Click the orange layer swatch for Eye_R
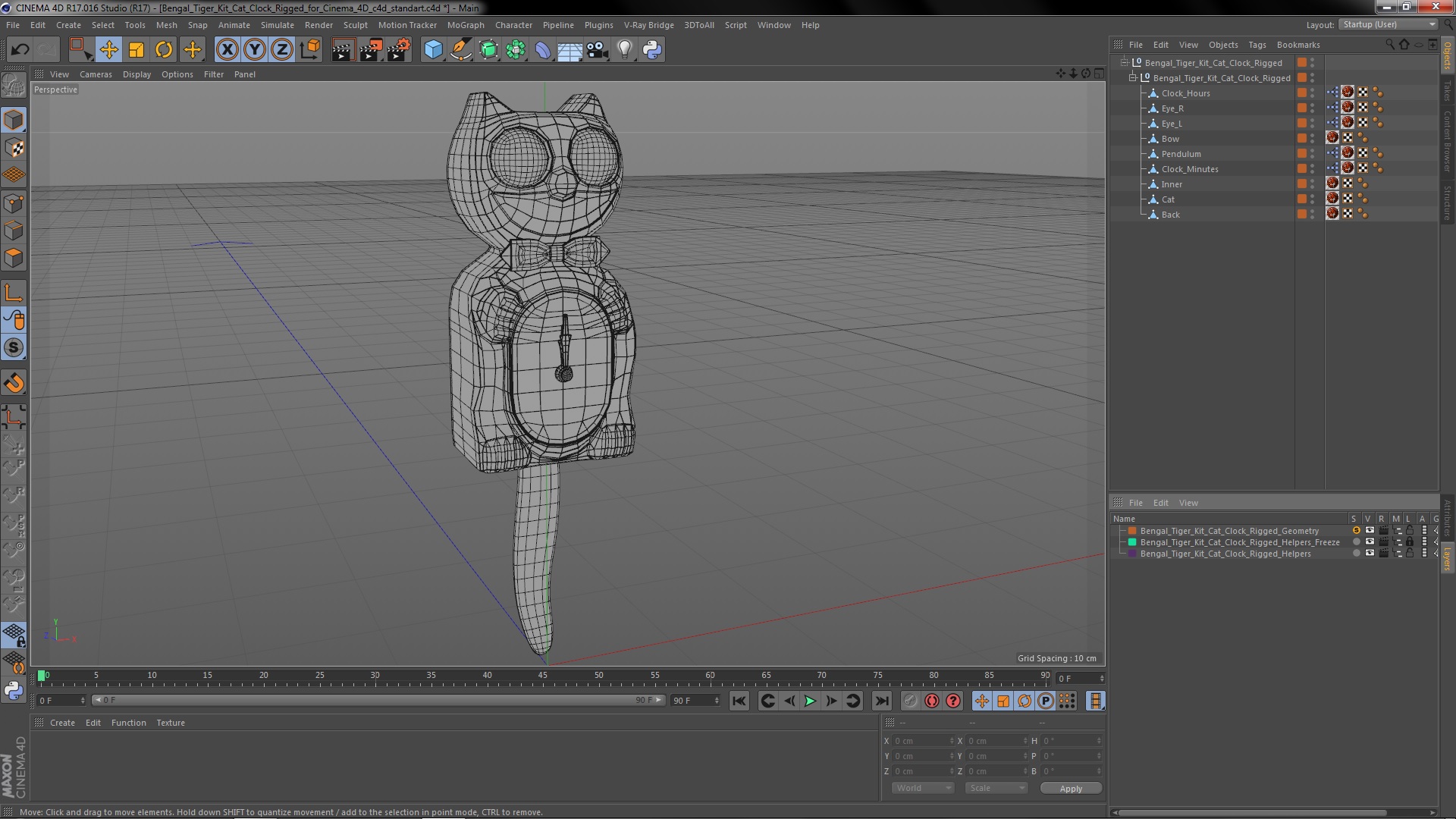The height and width of the screenshot is (819, 1456). (x=1301, y=108)
